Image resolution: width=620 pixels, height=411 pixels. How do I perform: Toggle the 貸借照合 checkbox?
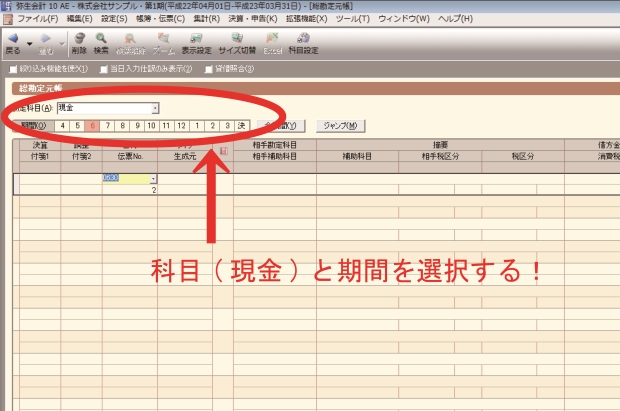209,69
